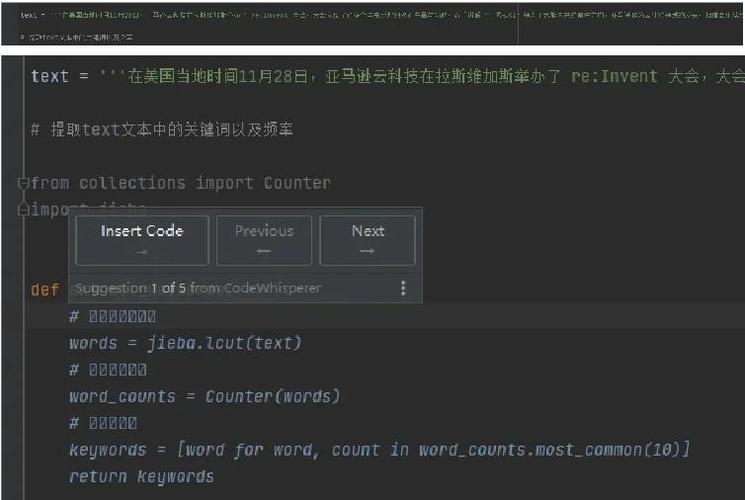Click the '# 提取text文本中的关键词以及频率' comment line
This screenshot has height=500, width=745.
click(x=162, y=129)
